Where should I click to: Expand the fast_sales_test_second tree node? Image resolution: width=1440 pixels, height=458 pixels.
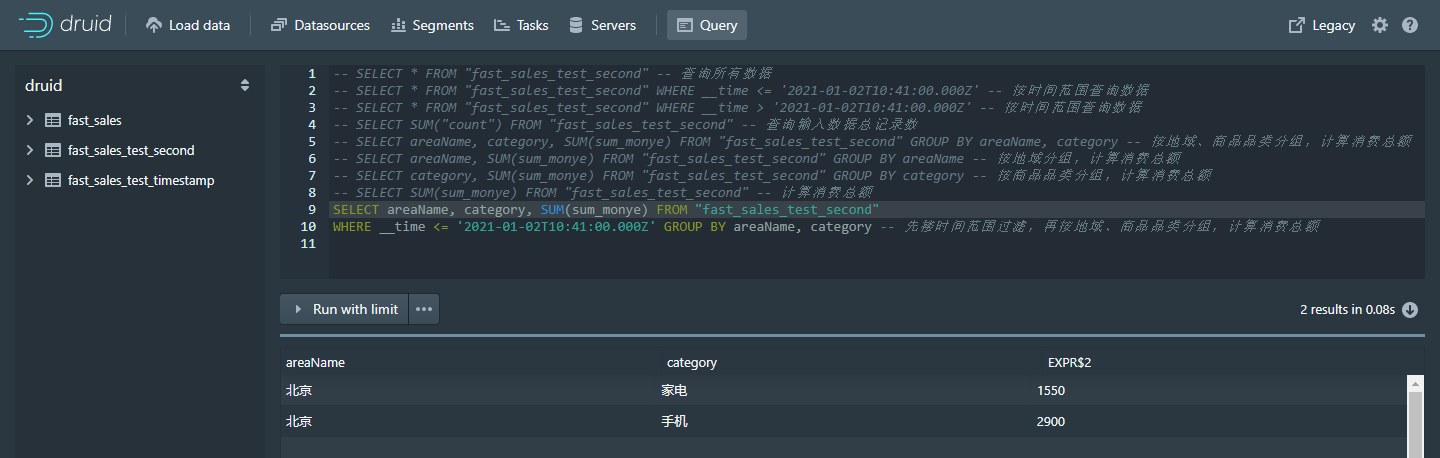click(x=30, y=151)
